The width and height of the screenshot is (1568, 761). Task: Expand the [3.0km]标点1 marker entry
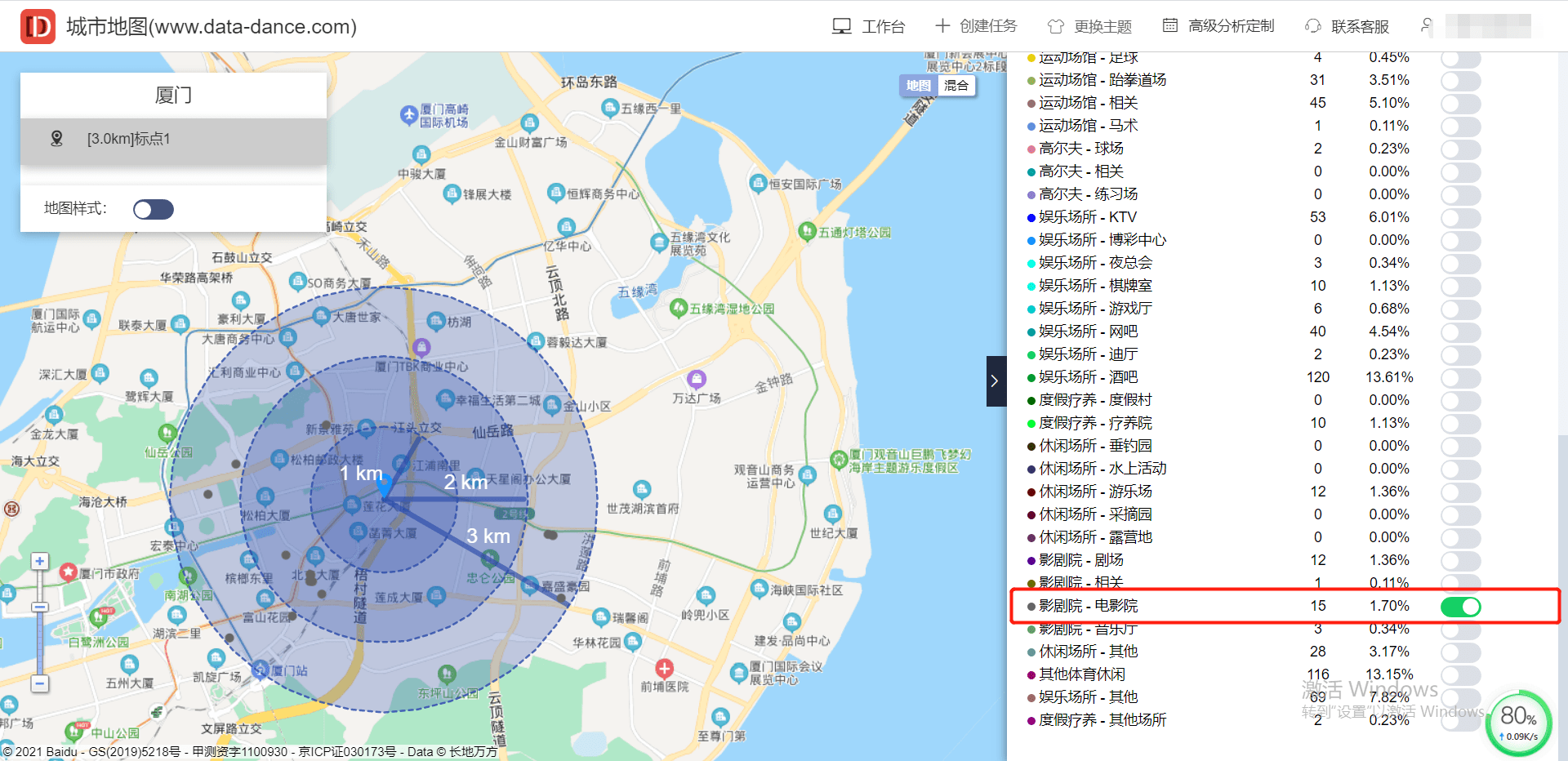(x=173, y=140)
